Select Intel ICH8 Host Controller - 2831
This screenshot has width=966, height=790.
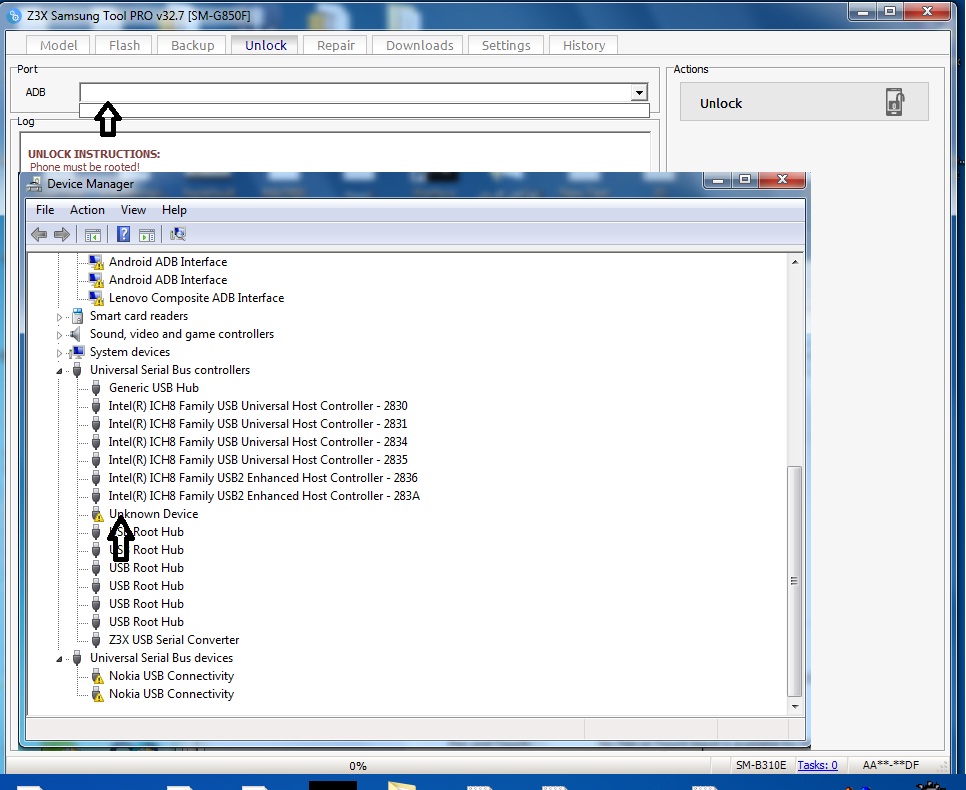(x=258, y=423)
